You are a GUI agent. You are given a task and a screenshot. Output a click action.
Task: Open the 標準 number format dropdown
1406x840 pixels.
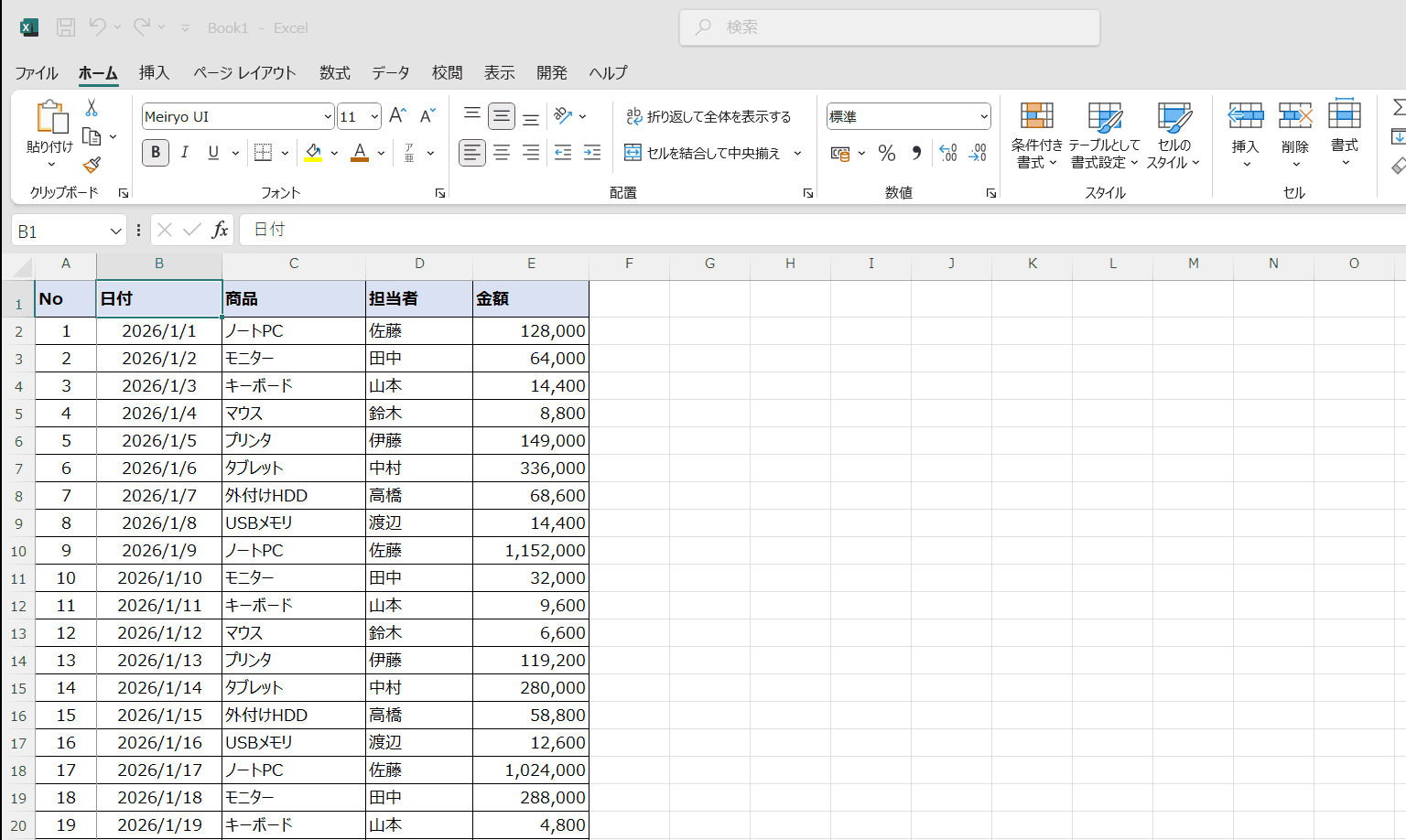point(984,116)
